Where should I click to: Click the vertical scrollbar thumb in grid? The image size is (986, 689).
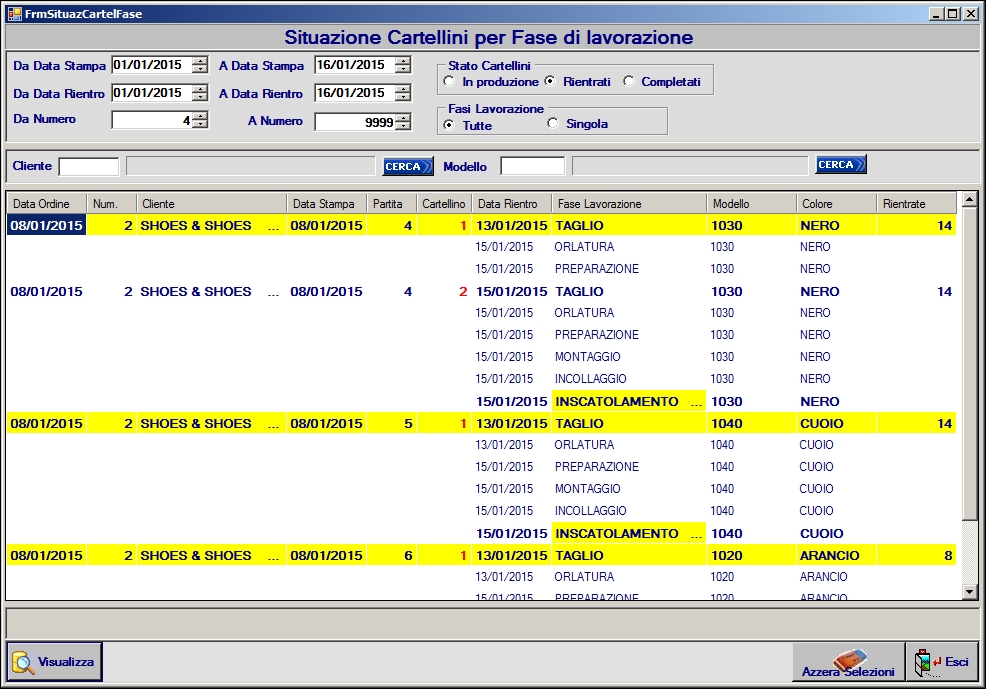coord(969,363)
